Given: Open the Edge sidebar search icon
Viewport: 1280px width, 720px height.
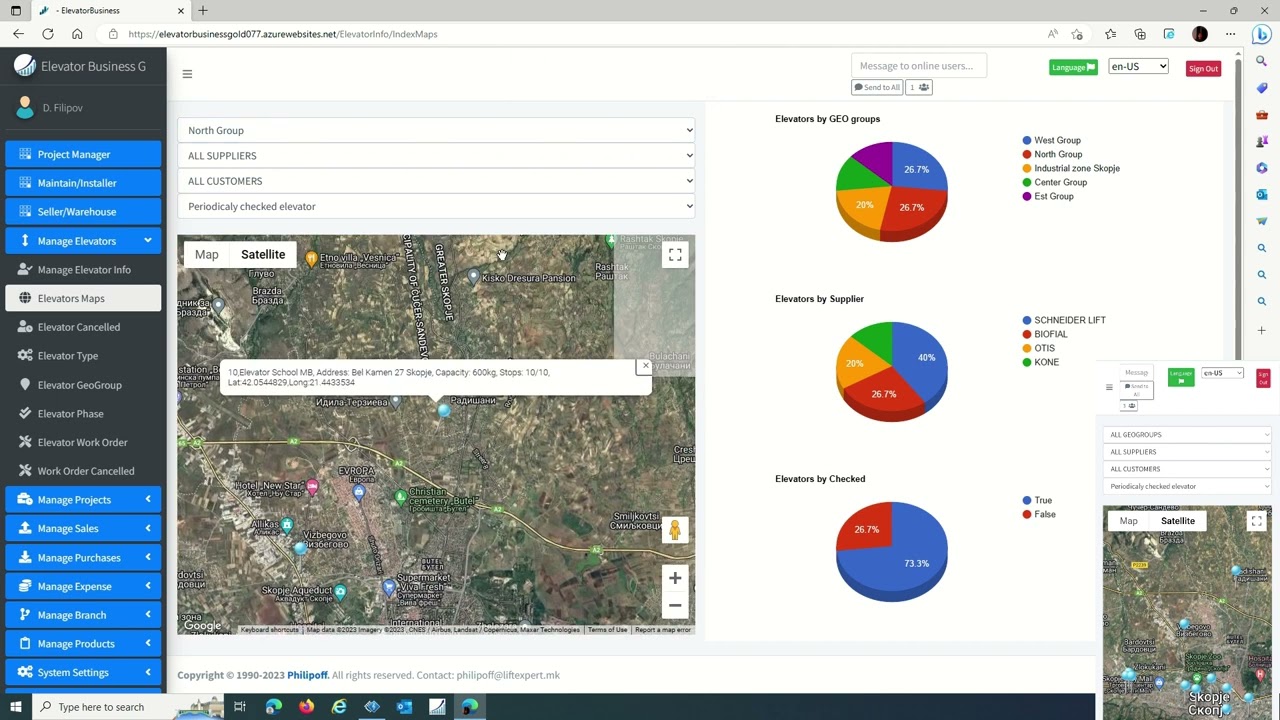Looking at the screenshot, I should pos(1262,61).
